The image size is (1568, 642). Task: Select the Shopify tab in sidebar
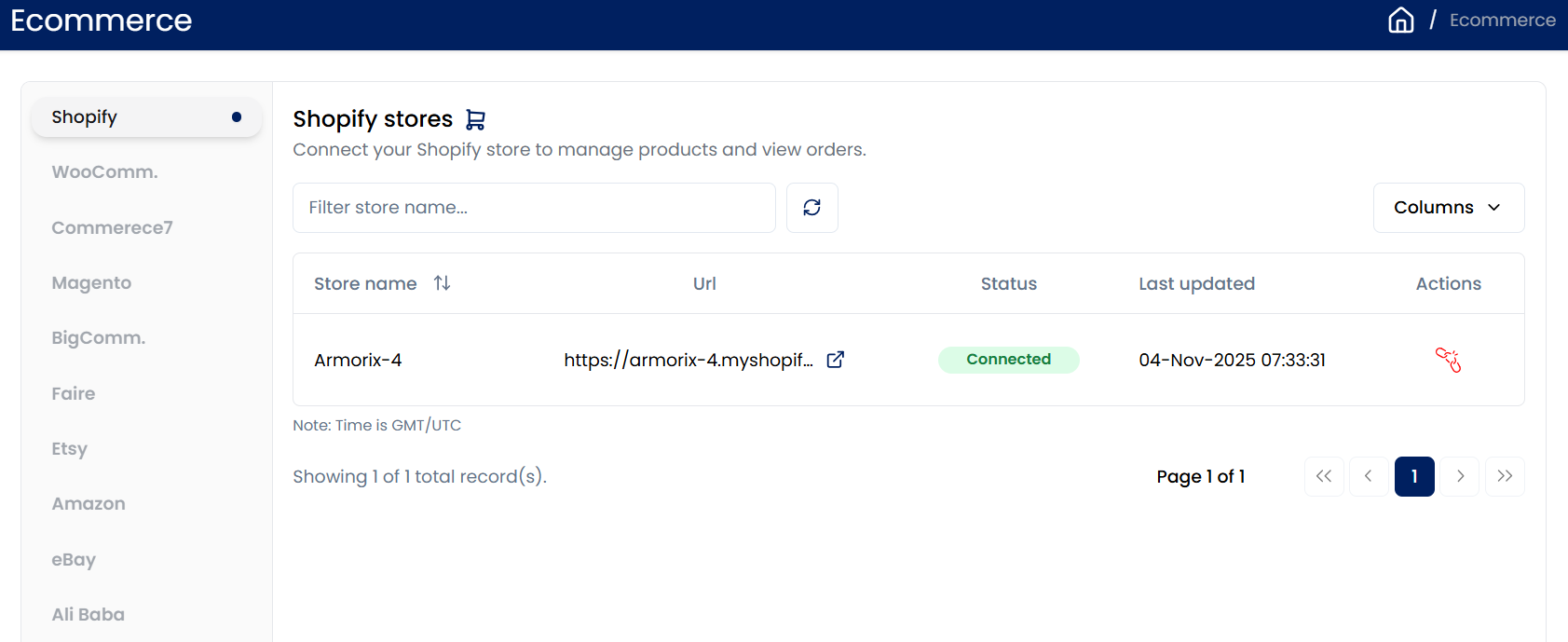[146, 117]
